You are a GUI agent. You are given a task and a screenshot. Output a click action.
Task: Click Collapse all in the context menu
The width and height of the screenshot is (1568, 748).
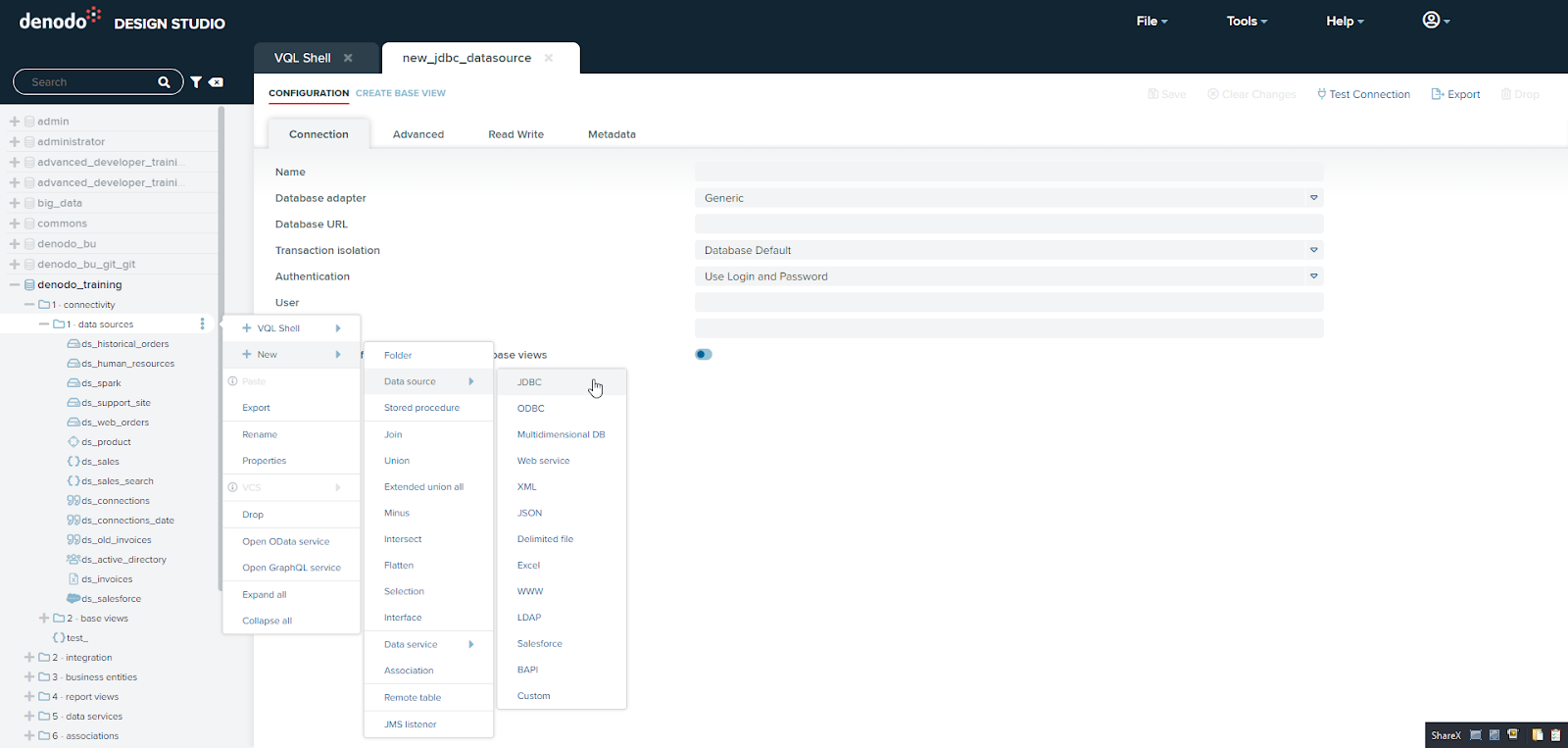[292, 621]
